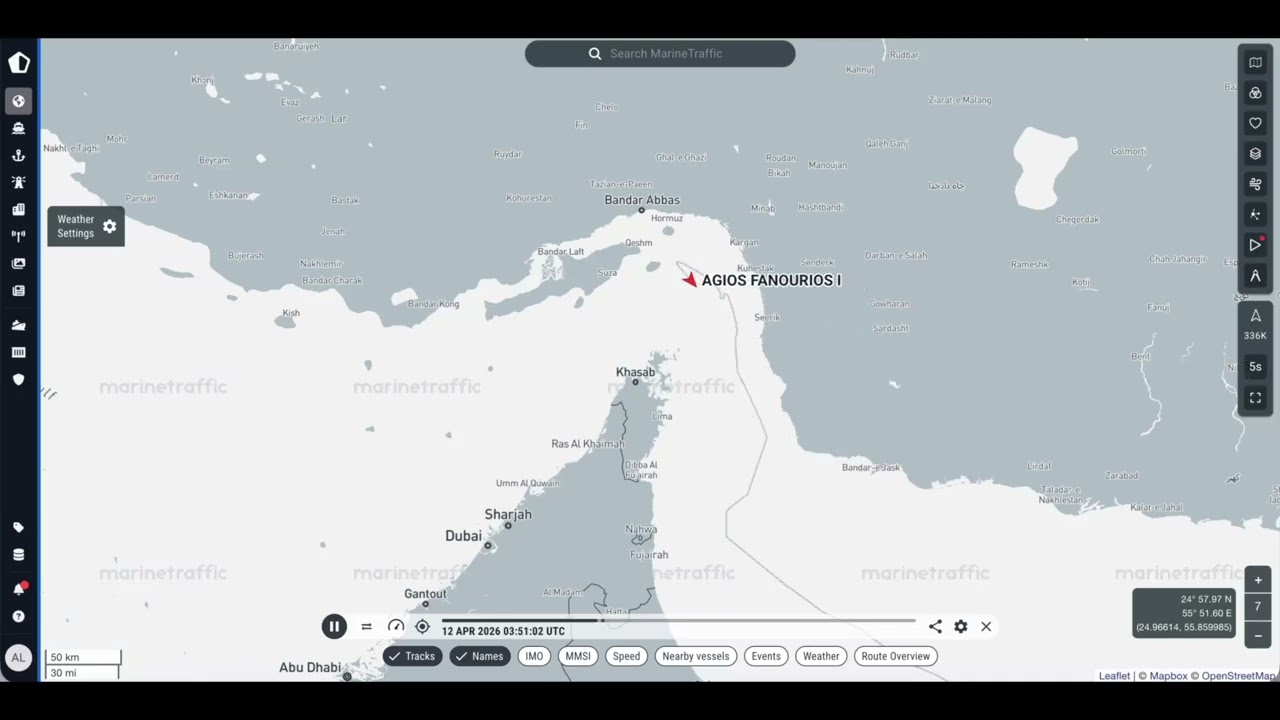Open the Leaflet attribution link
The width and height of the screenshot is (1280, 720).
tap(1114, 676)
